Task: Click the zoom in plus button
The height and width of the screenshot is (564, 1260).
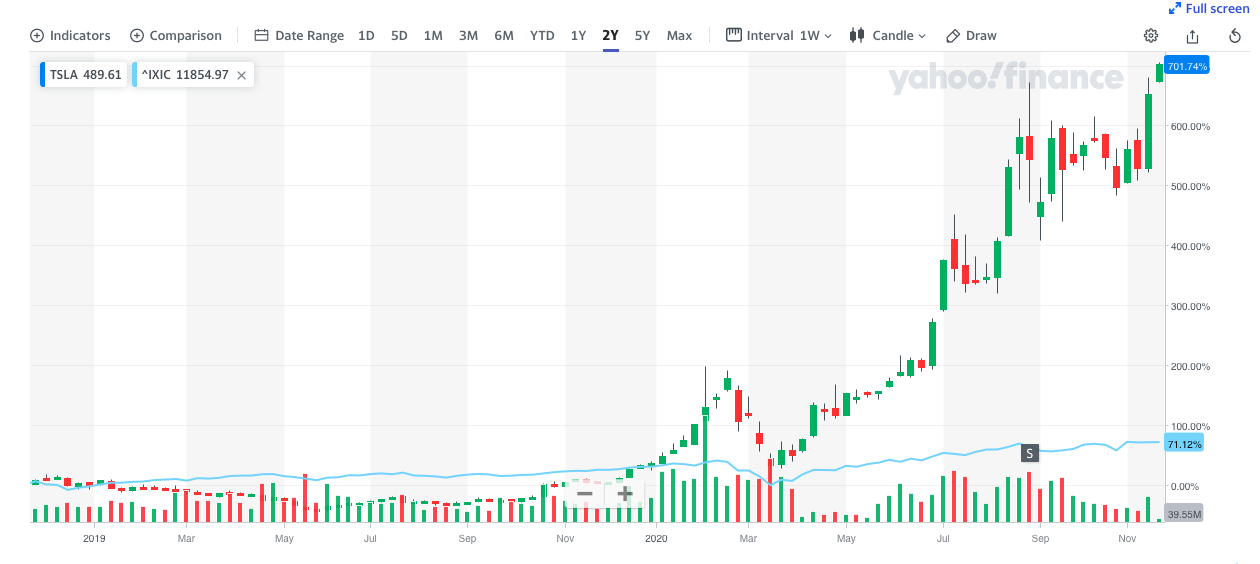Action: click(x=625, y=493)
